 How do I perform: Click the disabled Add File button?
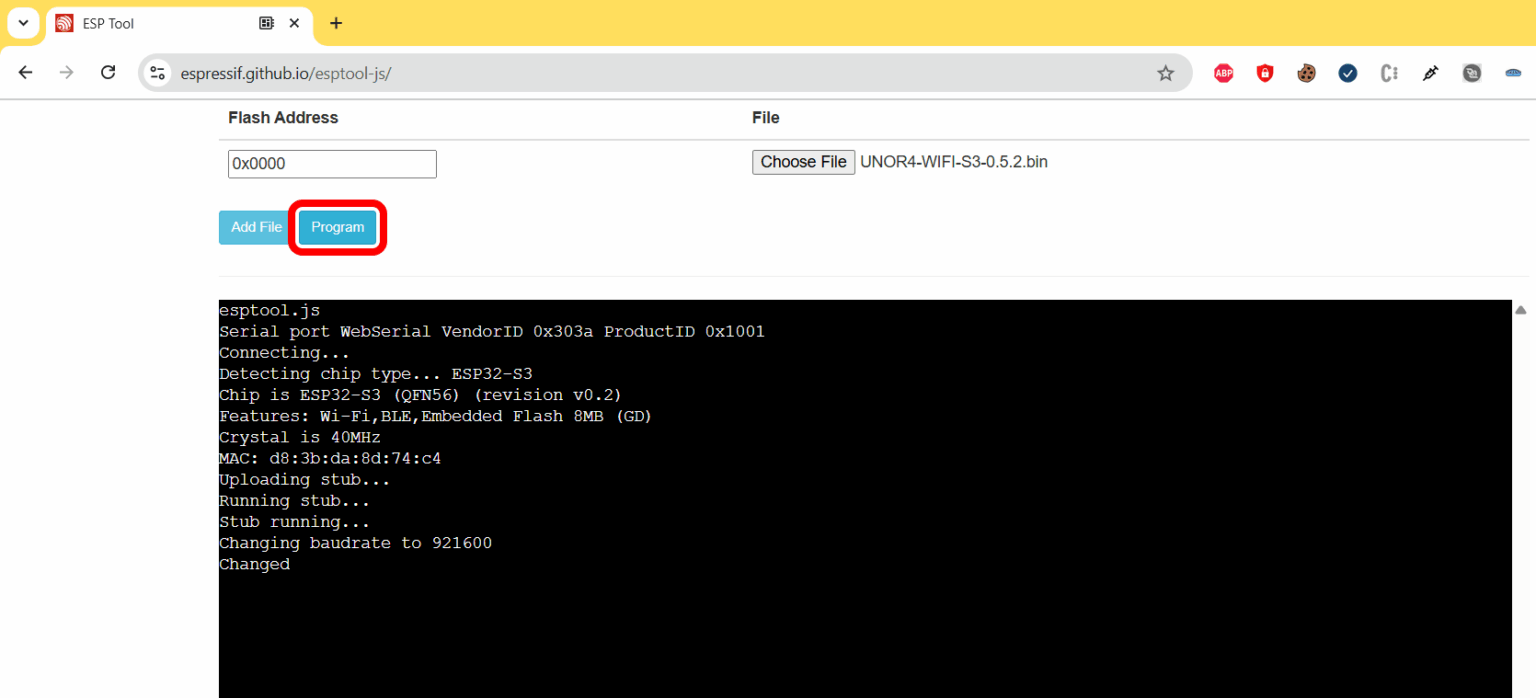(x=254, y=227)
